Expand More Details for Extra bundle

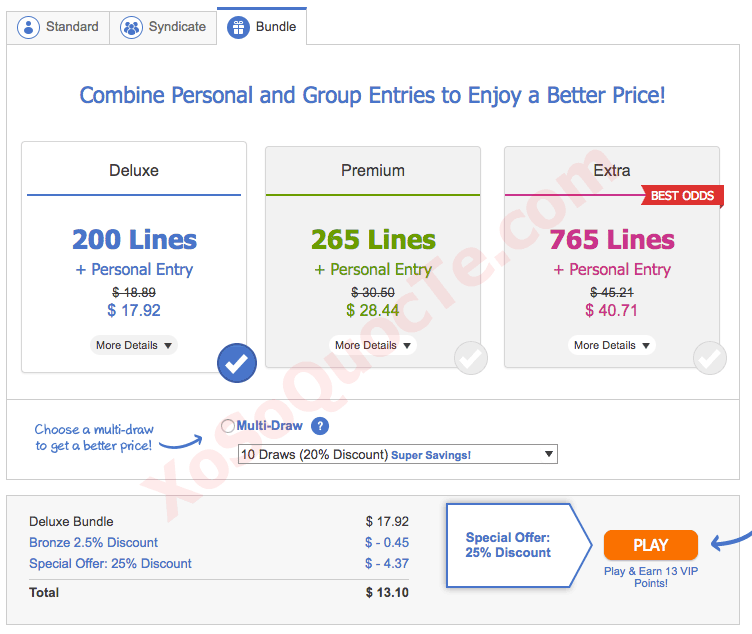pos(612,345)
